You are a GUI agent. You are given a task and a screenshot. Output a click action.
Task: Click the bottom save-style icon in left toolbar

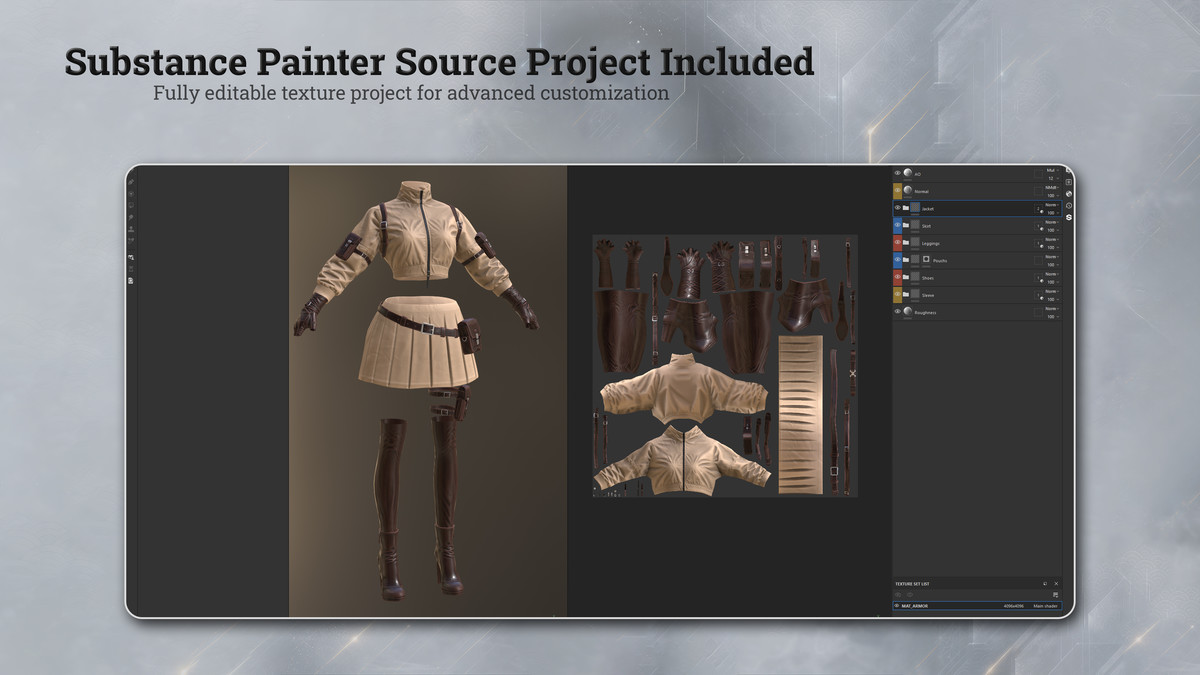[131, 281]
